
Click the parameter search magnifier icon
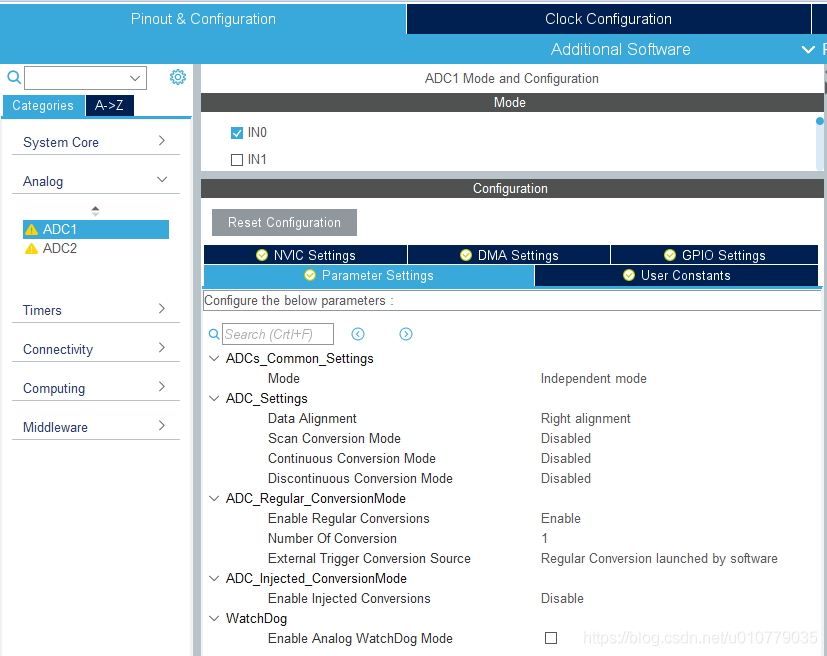coord(214,334)
